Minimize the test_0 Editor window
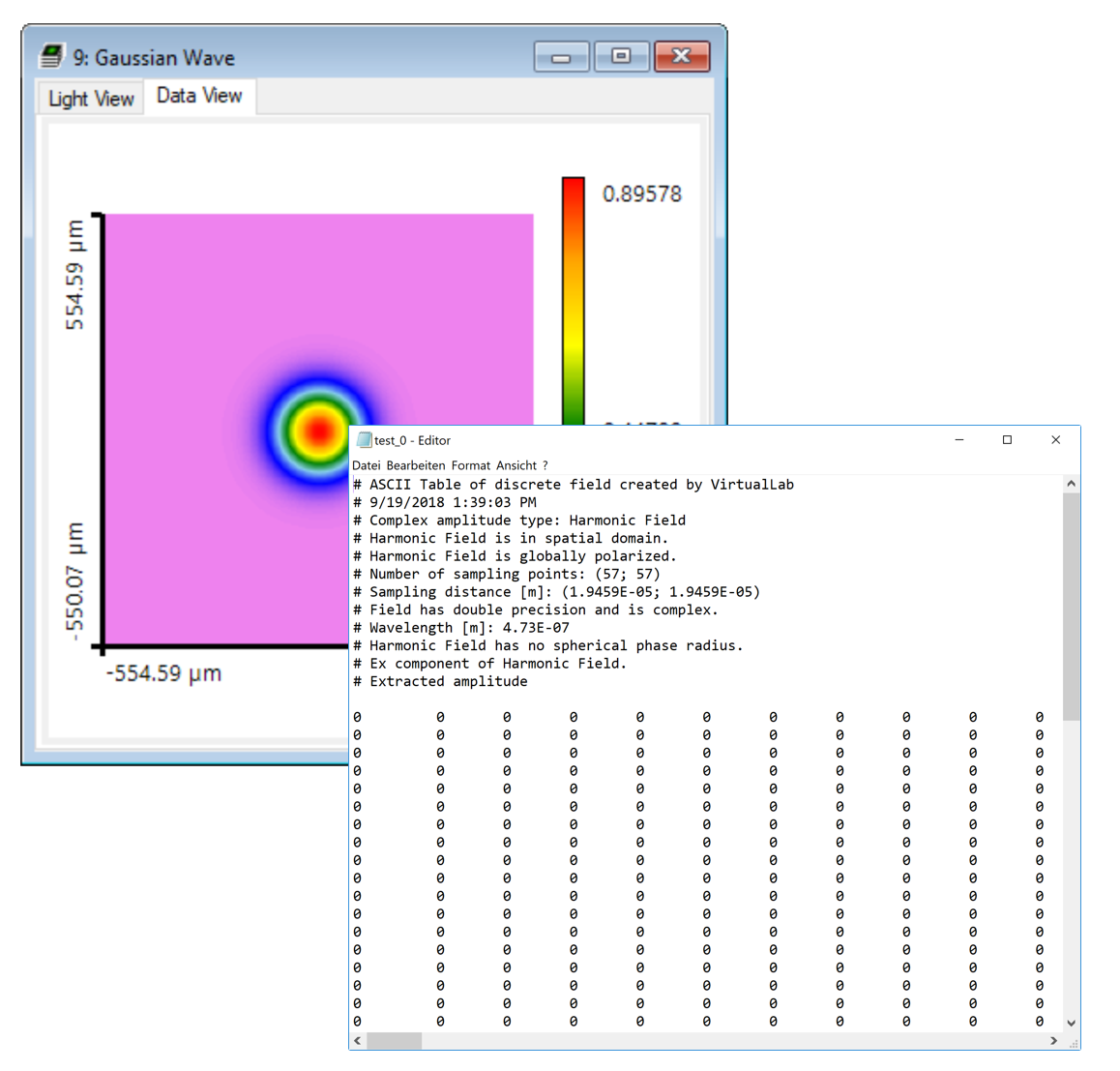Screen dimensions: 1120x1071 (x=959, y=440)
